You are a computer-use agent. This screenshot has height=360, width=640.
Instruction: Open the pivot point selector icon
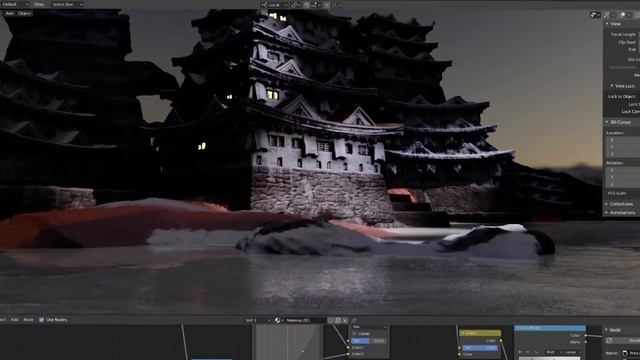296,5
